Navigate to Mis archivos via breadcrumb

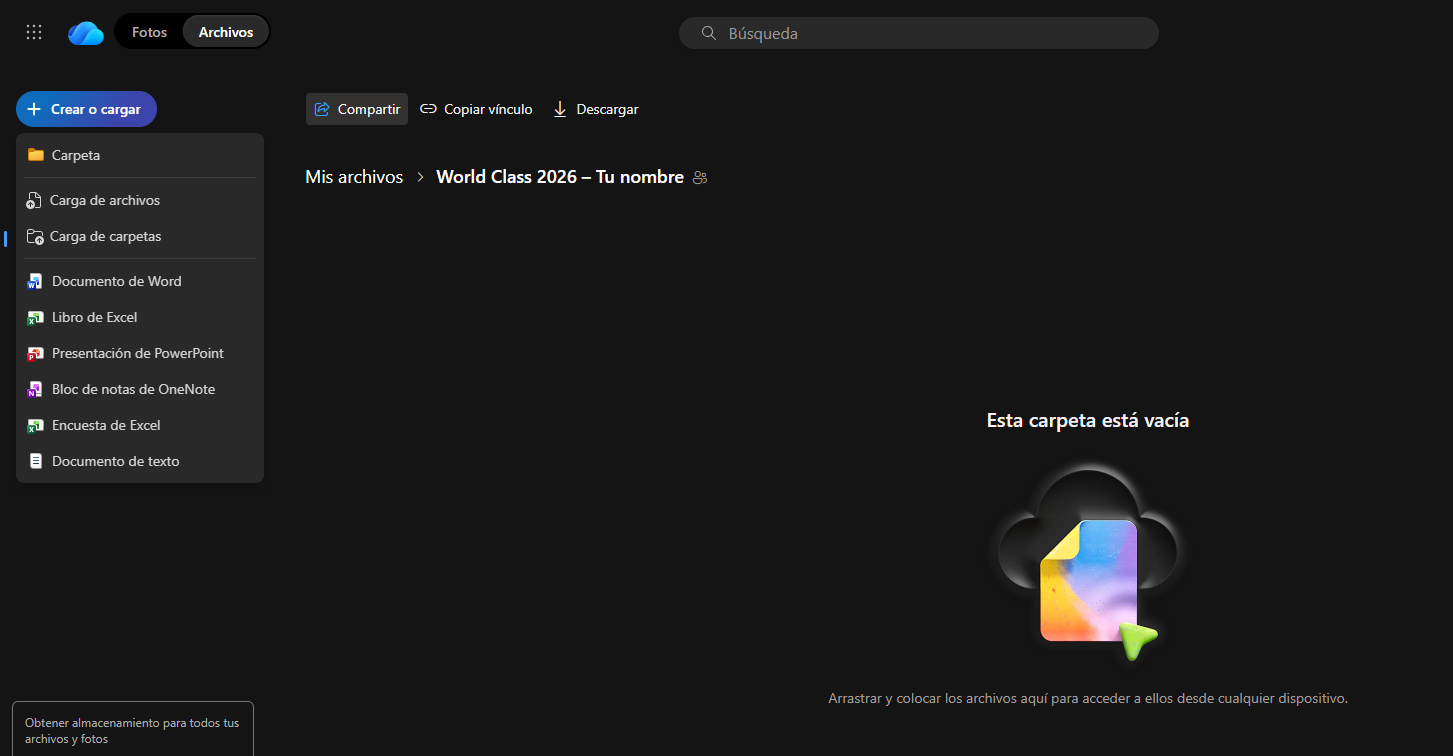coord(354,176)
